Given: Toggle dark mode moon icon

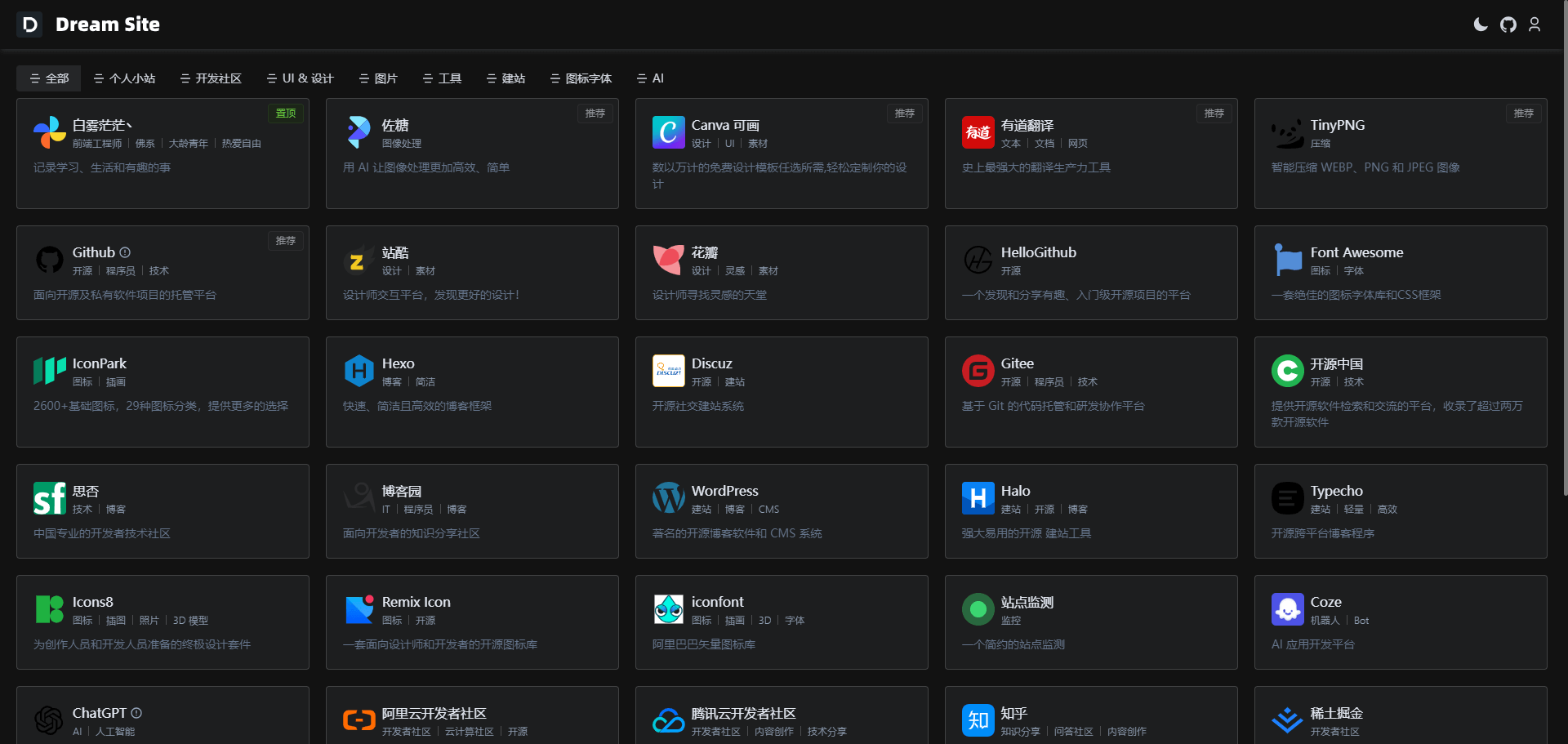Looking at the screenshot, I should (x=1481, y=25).
